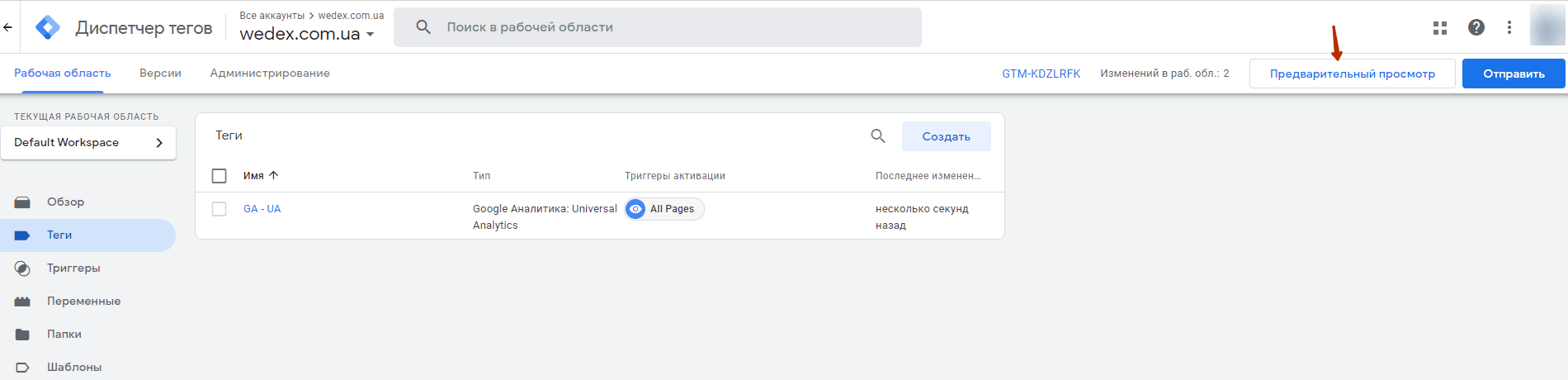Click the Предварительный просмотр button

(1352, 74)
